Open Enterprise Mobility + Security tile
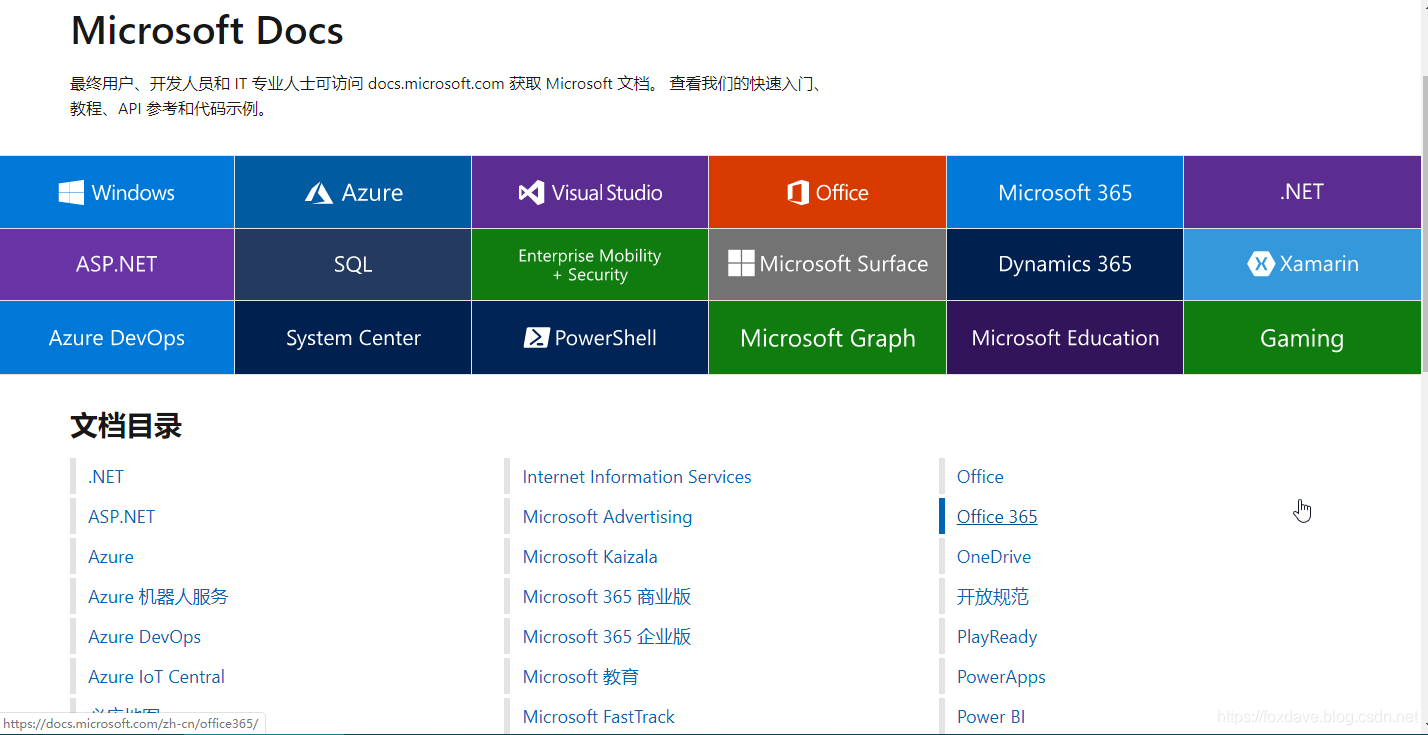 coord(590,264)
